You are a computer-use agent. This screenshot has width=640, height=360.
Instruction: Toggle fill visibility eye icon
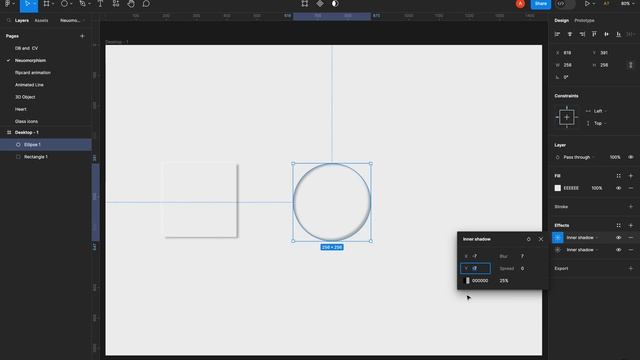coord(618,188)
